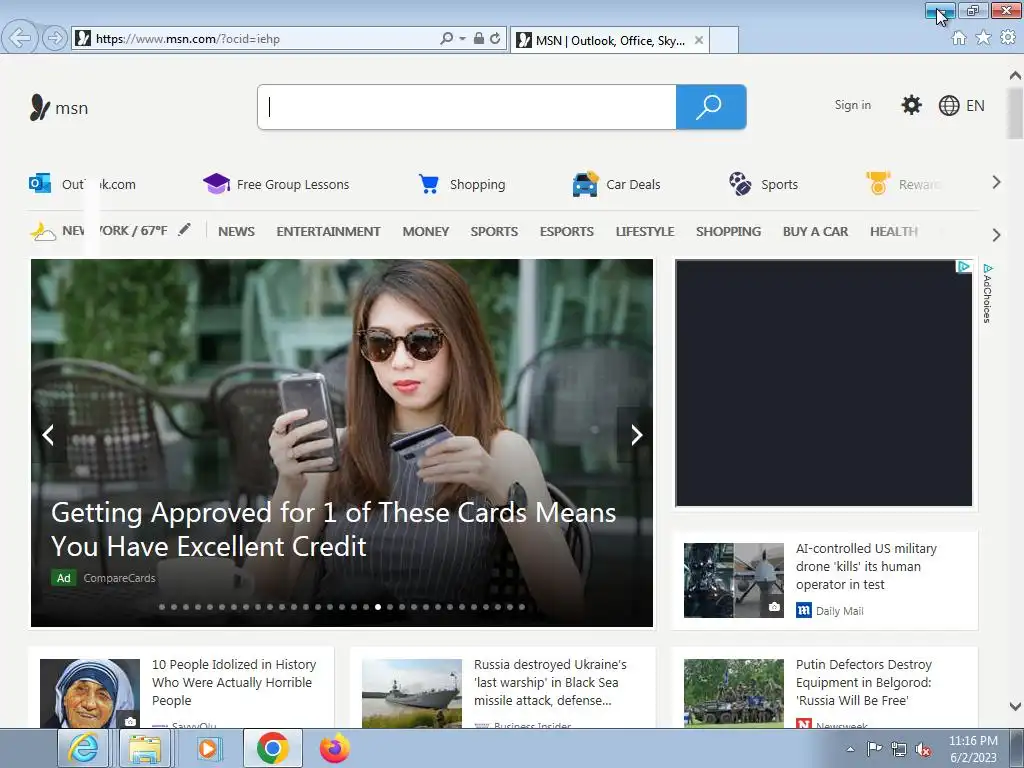Screen dimensions: 1024x768
Task: Open the Sports shortcut with ball icon
Action: 763,184
